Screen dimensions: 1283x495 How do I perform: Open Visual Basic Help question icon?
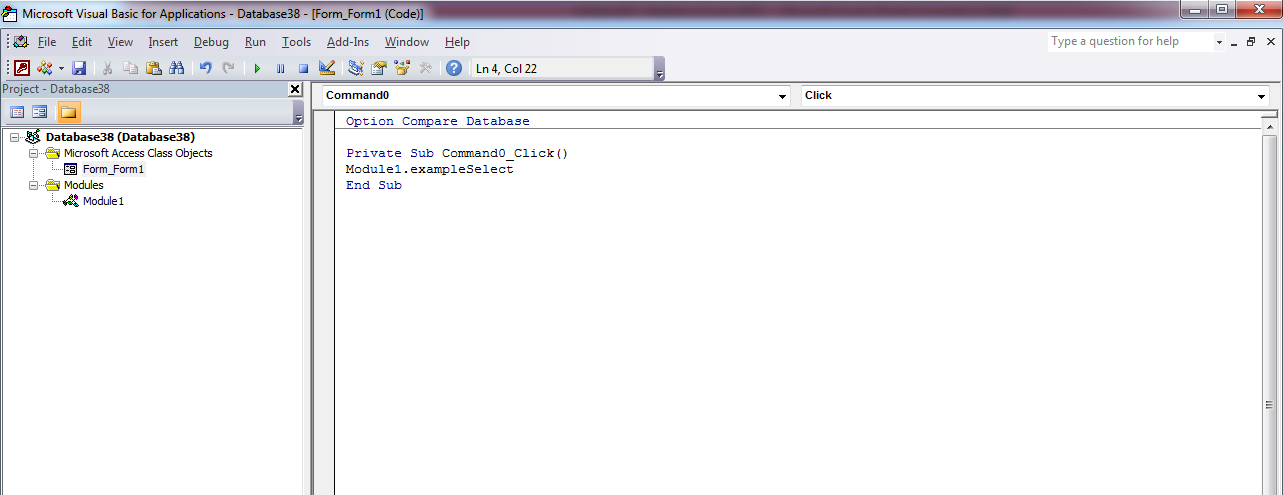point(454,68)
